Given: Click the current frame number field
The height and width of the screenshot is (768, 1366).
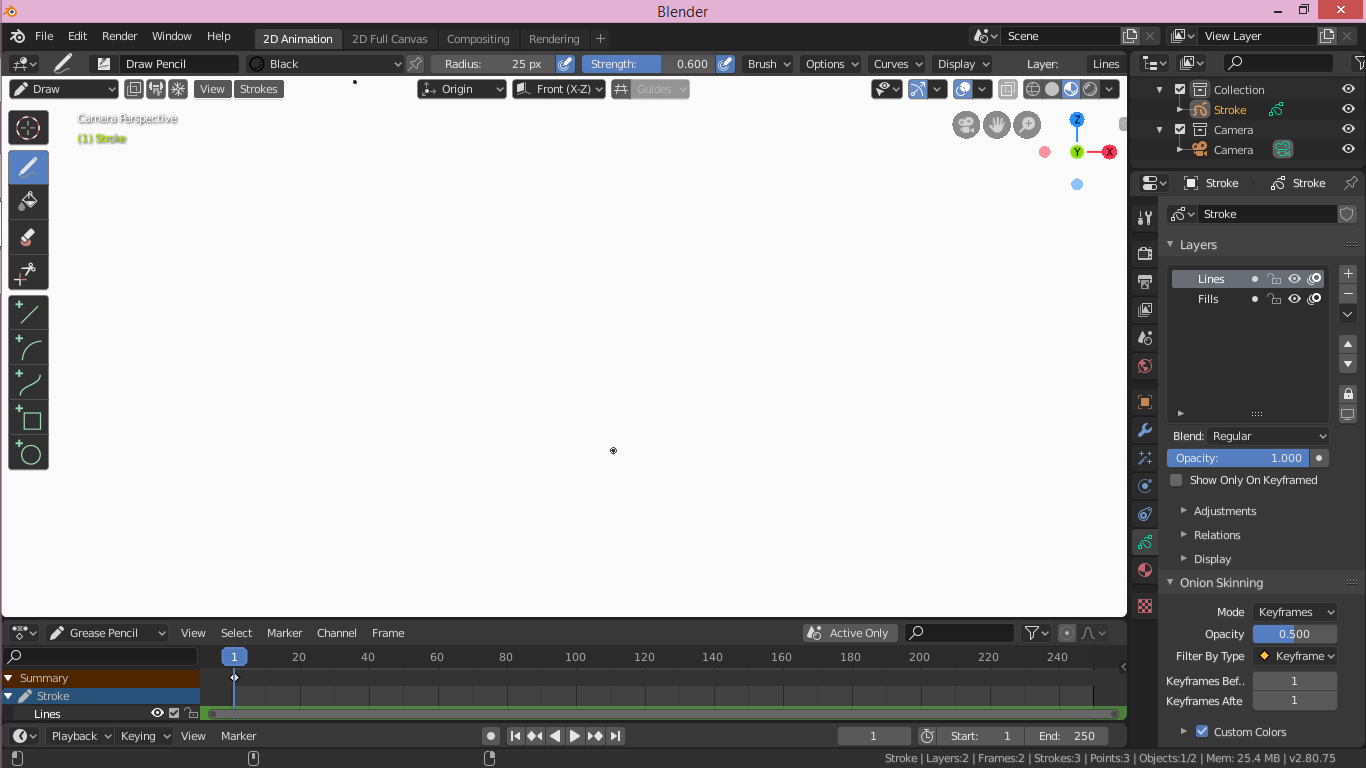Looking at the screenshot, I should click(874, 735).
